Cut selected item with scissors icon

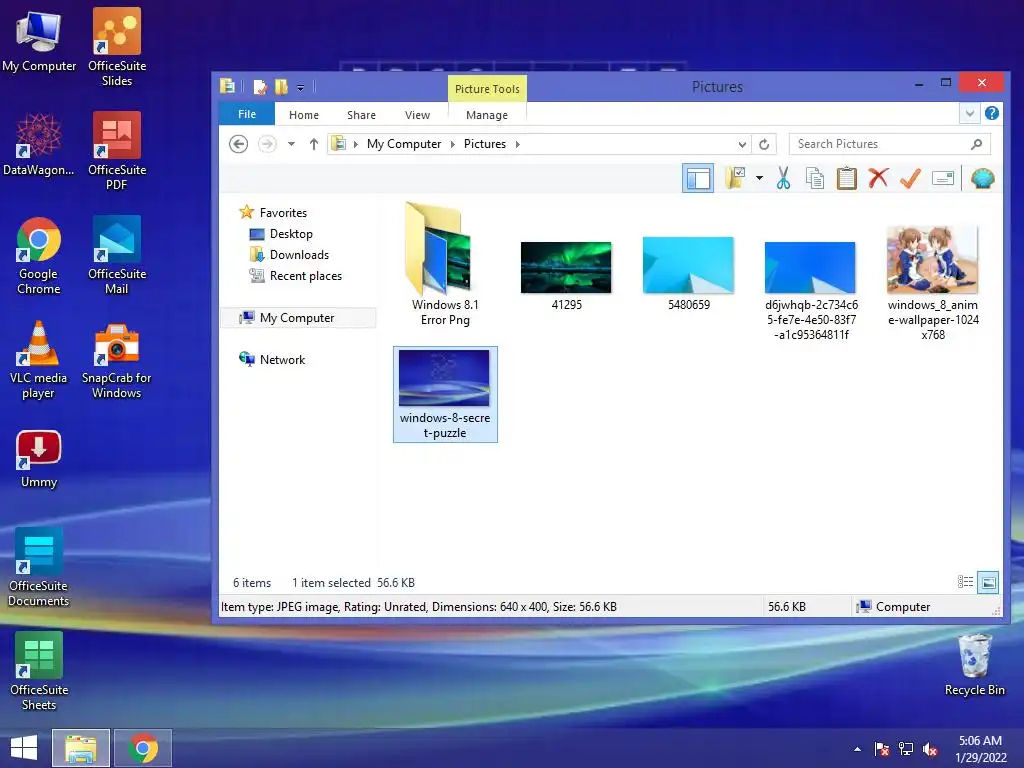(783, 178)
